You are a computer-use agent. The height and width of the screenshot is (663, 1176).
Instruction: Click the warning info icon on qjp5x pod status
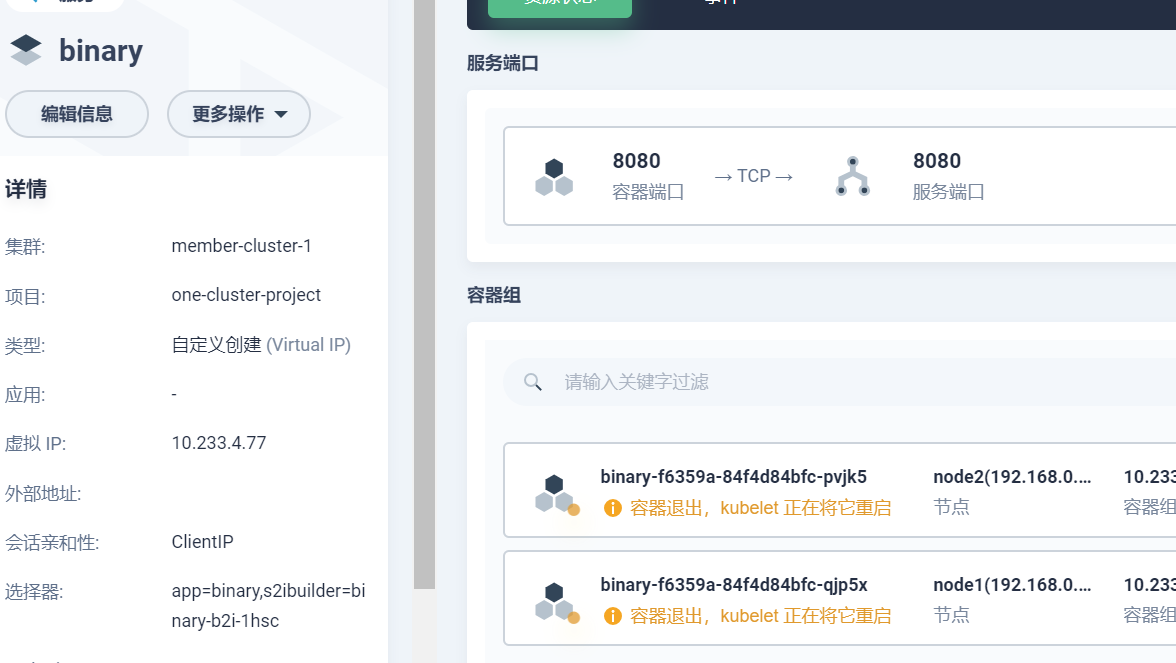click(x=612, y=616)
